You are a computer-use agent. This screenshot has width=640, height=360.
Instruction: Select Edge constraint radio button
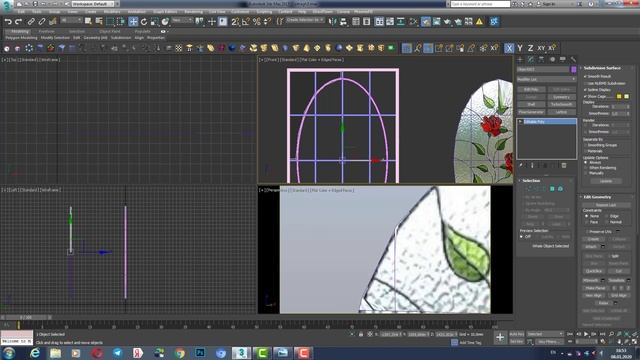607,216
